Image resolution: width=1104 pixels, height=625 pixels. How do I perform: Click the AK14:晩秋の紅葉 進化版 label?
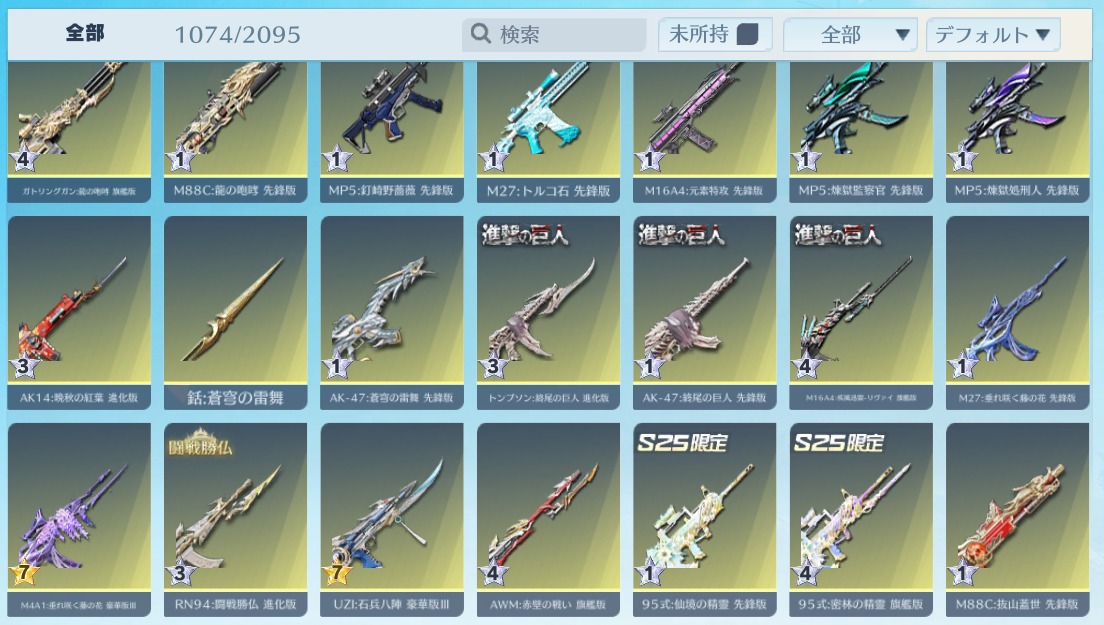[x=79, y=398]
